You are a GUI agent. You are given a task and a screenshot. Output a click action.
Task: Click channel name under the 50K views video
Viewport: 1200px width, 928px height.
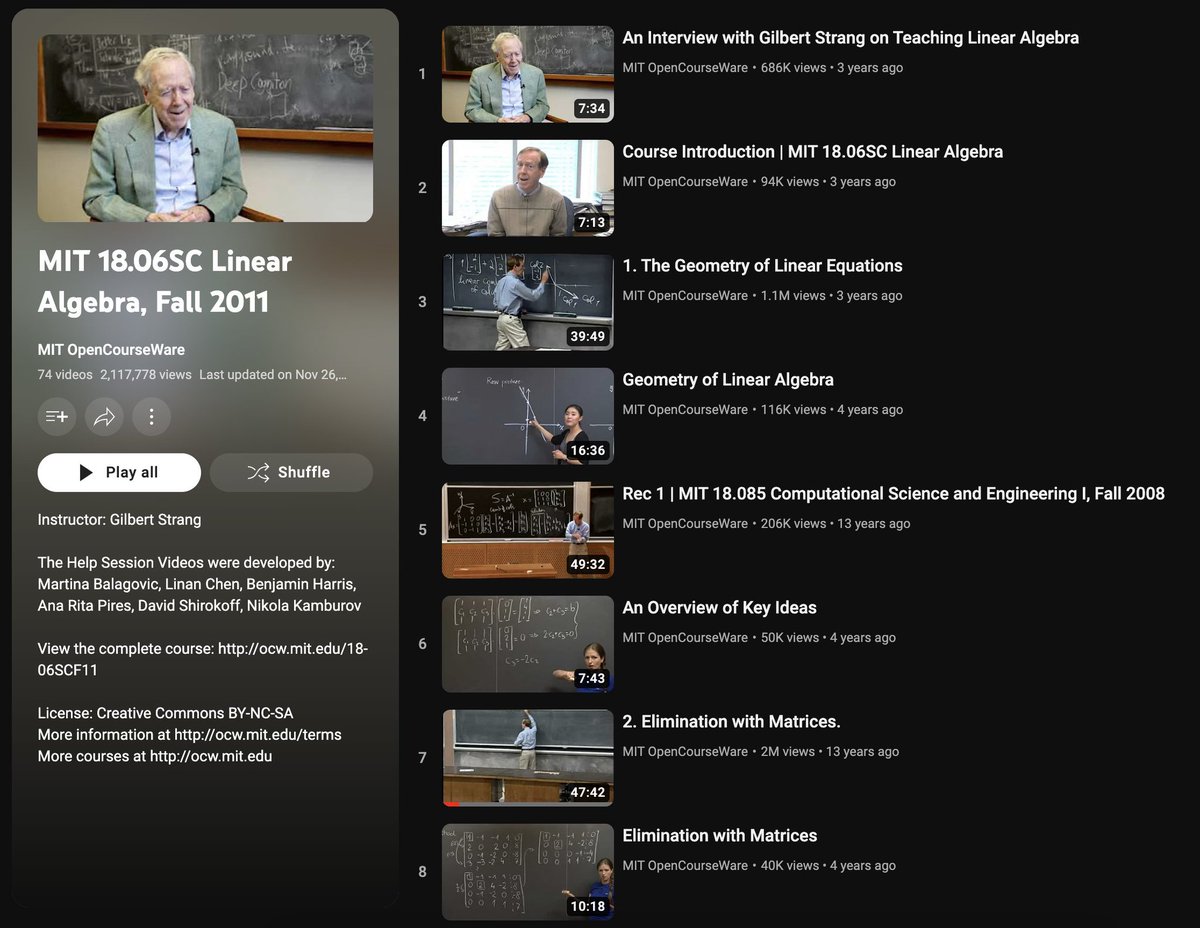[x=685, y=638]
